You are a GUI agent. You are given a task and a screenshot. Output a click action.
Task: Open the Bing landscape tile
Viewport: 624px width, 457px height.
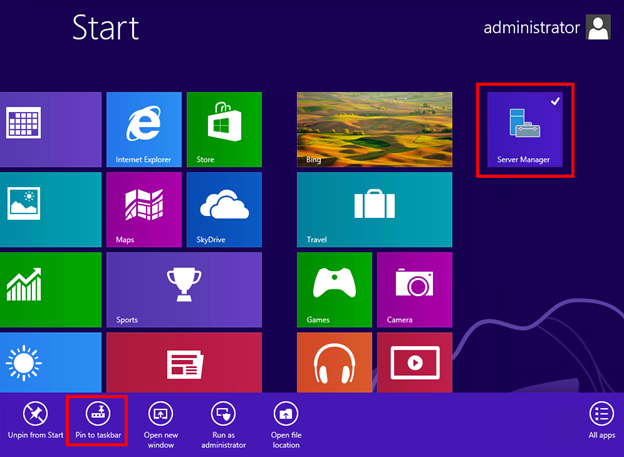pyautogui.click(x=374, y=129)
